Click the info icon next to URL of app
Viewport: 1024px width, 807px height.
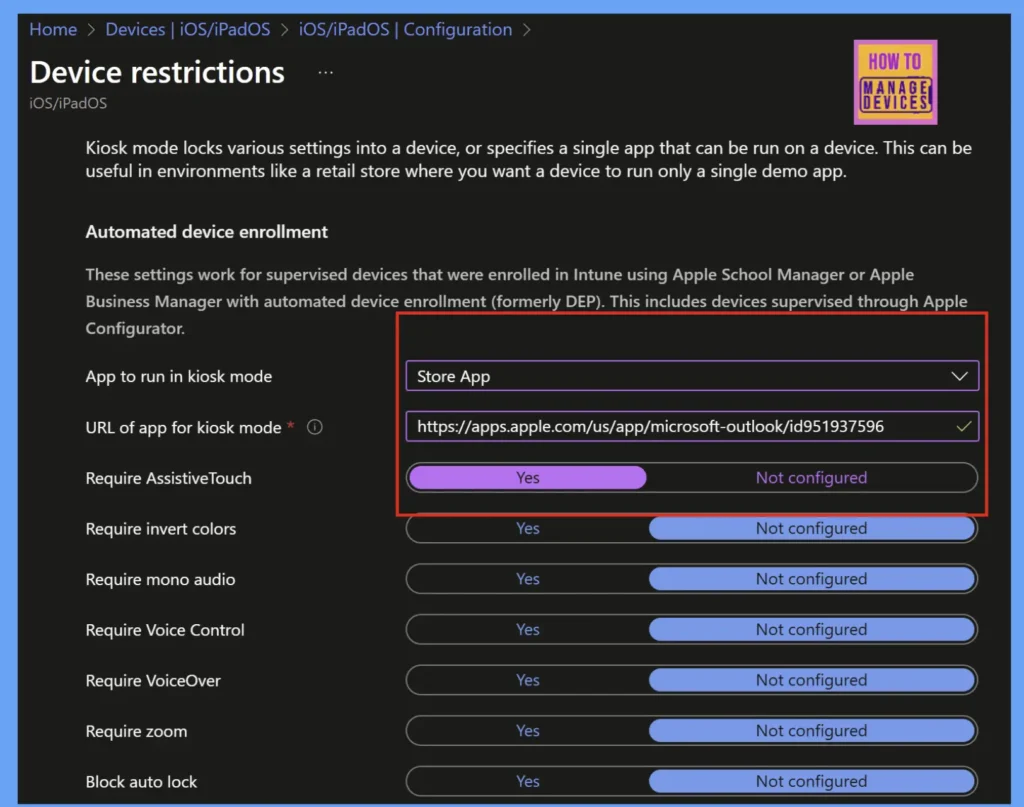315,427
